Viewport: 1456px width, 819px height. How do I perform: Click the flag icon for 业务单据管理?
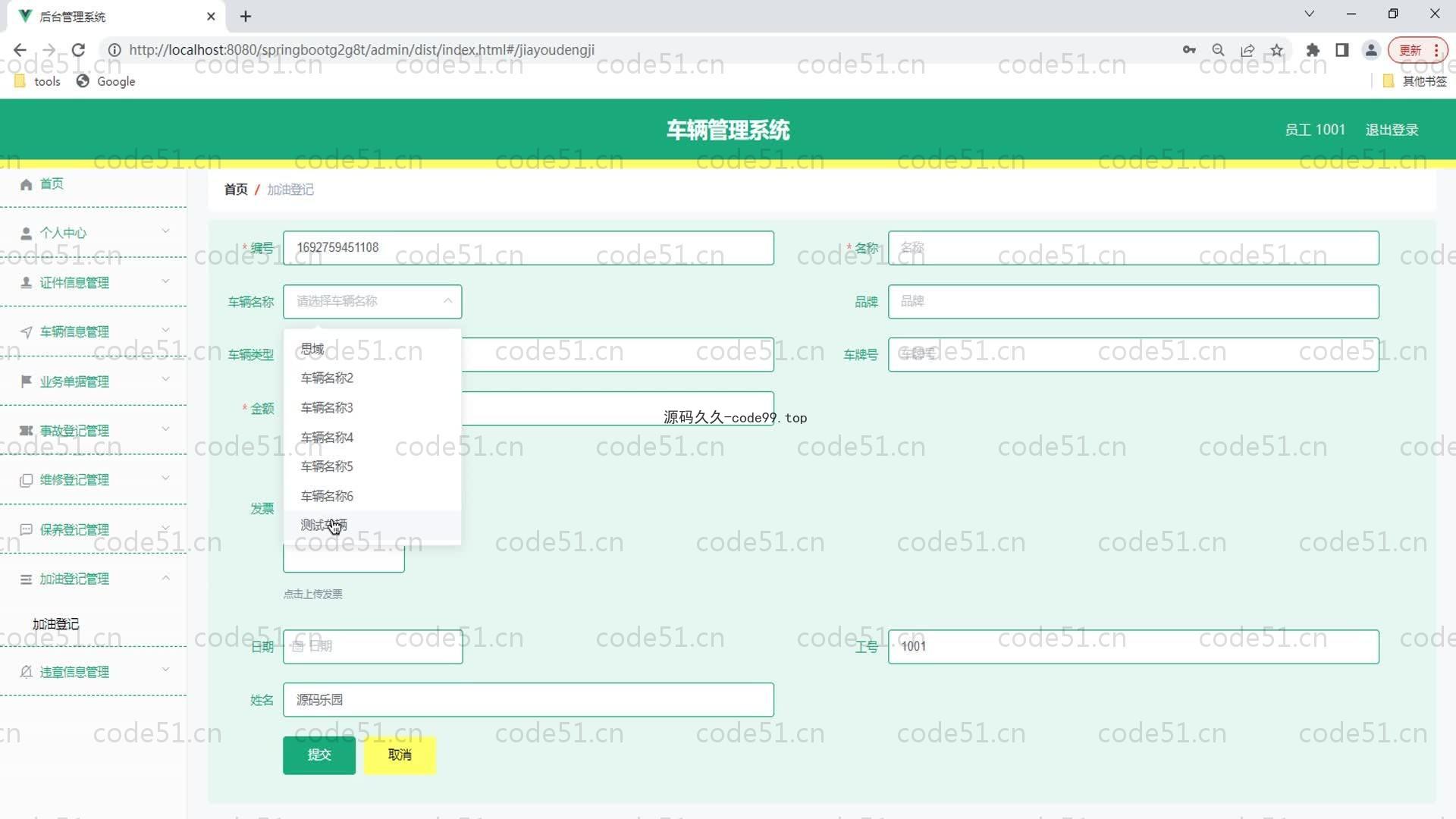tap(27, 381)
